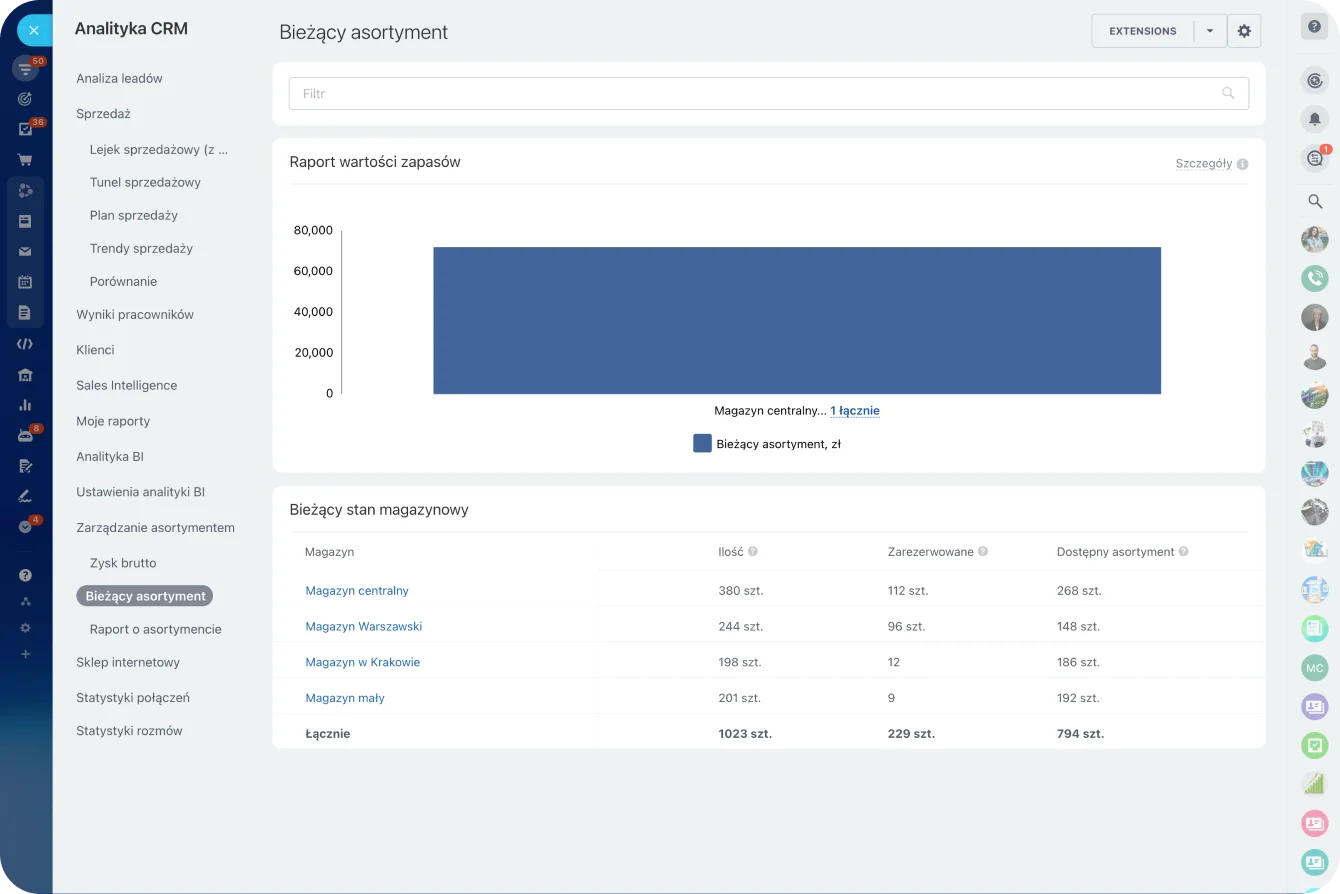1340x894 pixels.
Task: Click the settings gear next to Extensions
Action: coord(1244,31)
